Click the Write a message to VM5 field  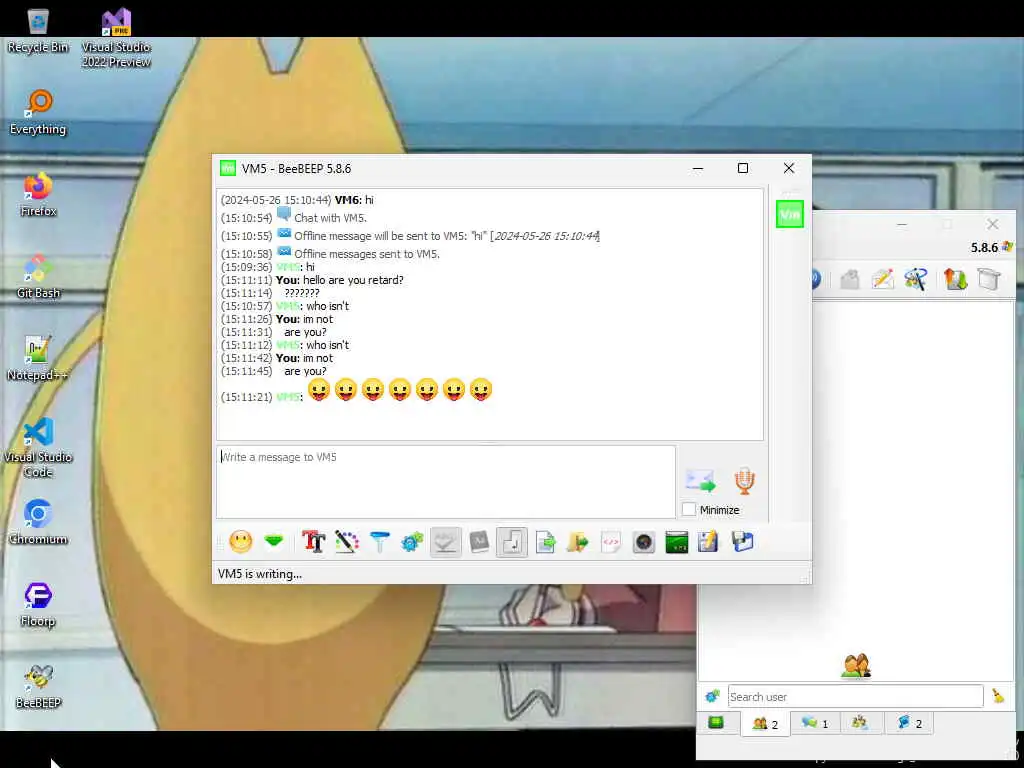445,481
